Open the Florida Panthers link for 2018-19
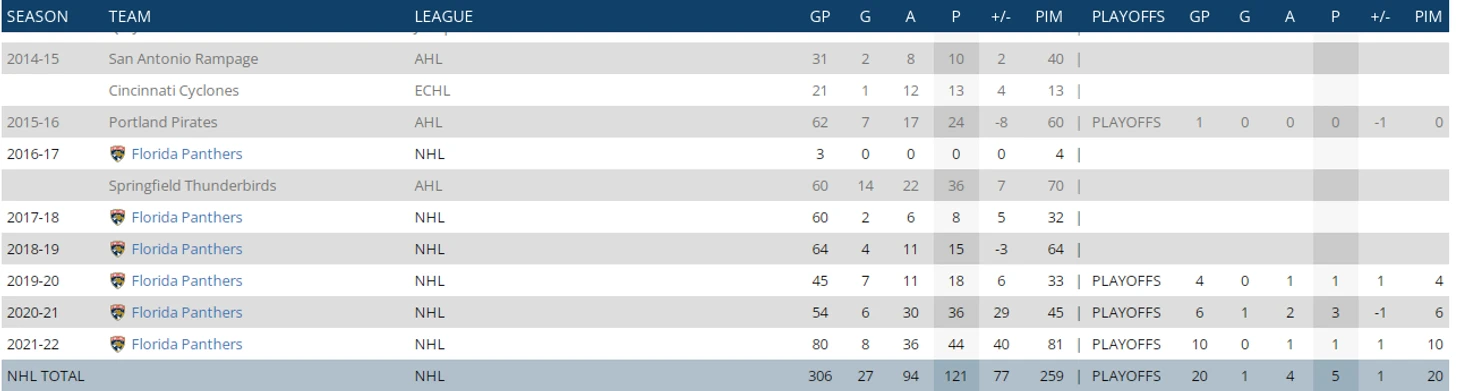 [187, 249]
